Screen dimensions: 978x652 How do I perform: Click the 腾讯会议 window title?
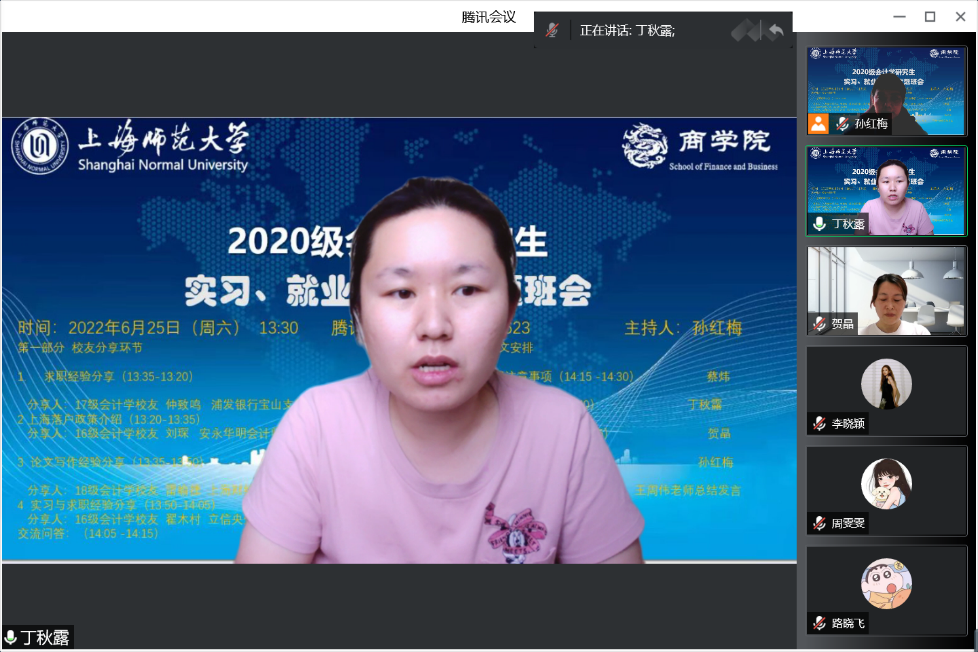pyautogui.click(x=488, y=17)
